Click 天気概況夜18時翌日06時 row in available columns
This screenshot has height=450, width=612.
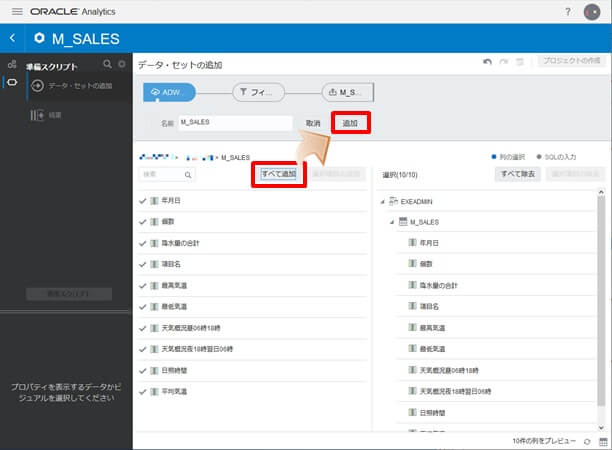click(x=253, y=349)
